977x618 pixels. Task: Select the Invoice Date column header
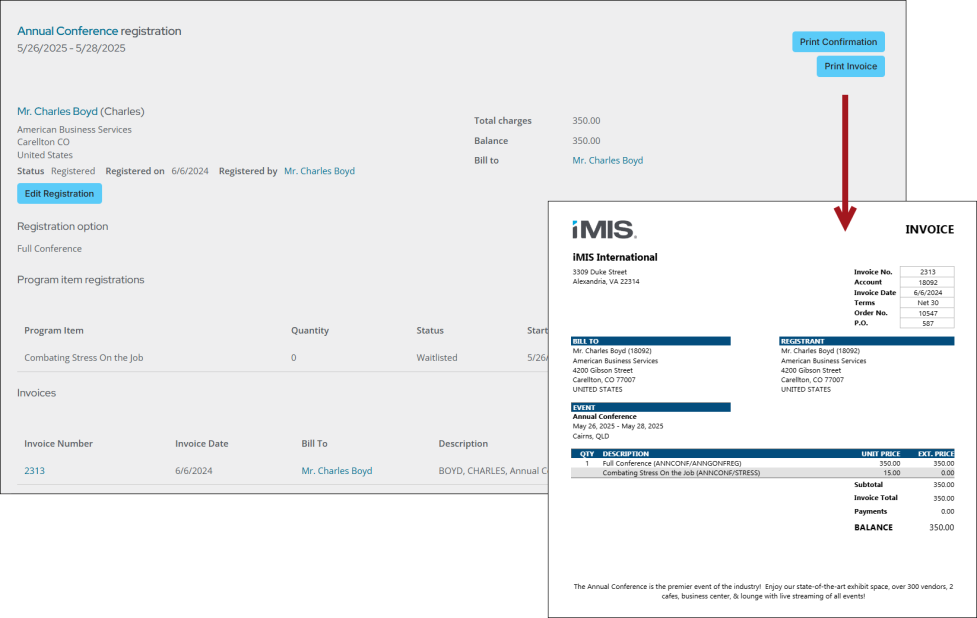point(201,444)
